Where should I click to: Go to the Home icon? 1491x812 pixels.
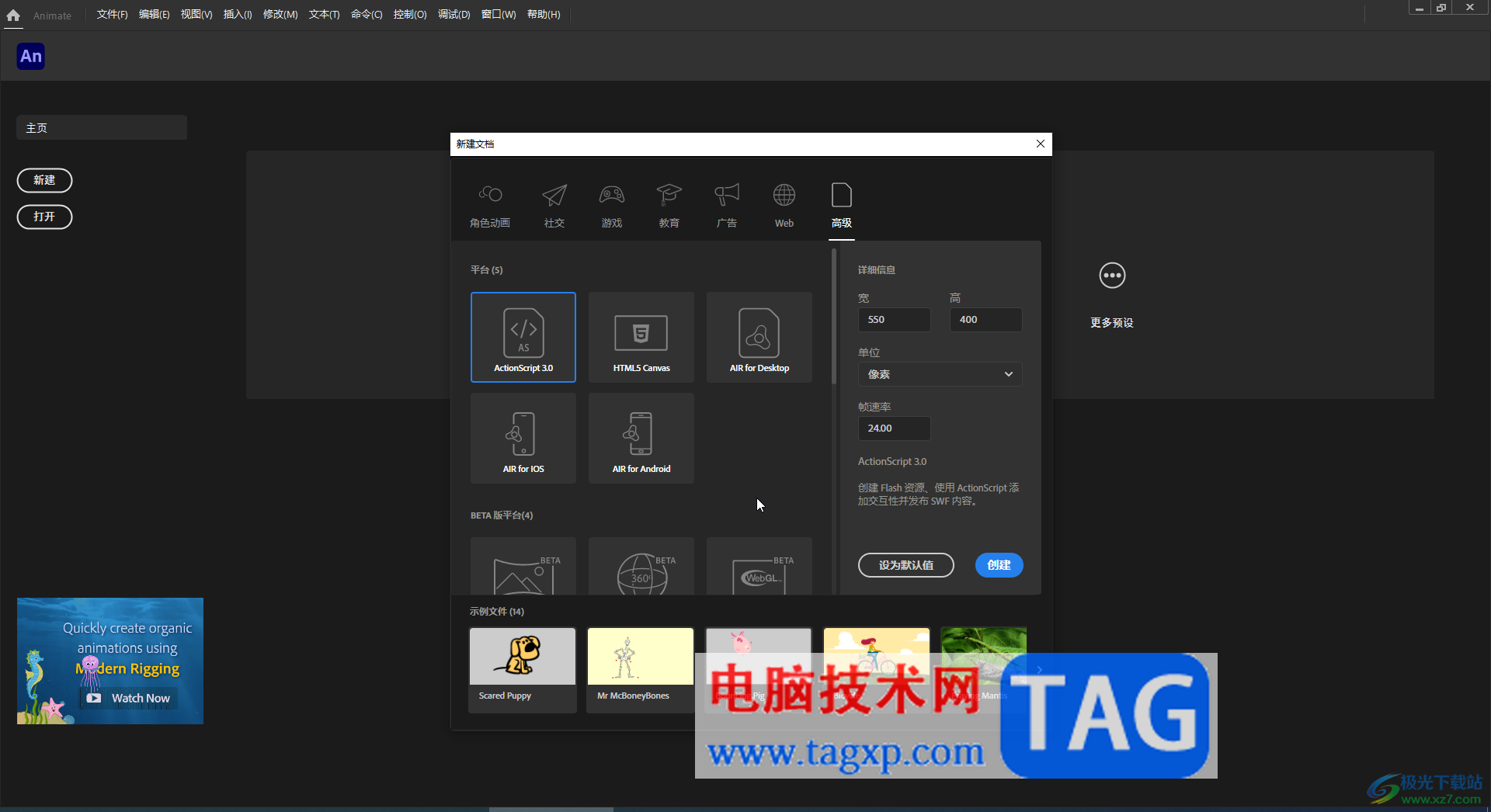coord(13,15)
